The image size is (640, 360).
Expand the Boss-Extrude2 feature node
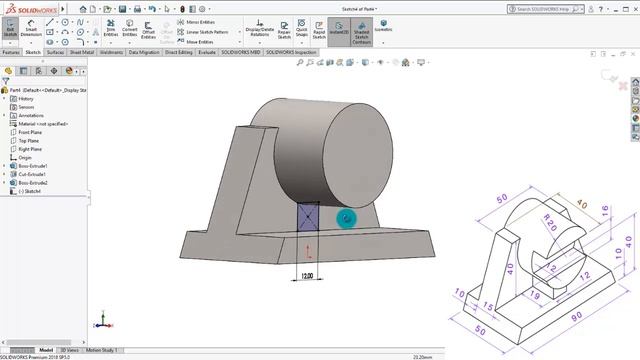[4, 183]
